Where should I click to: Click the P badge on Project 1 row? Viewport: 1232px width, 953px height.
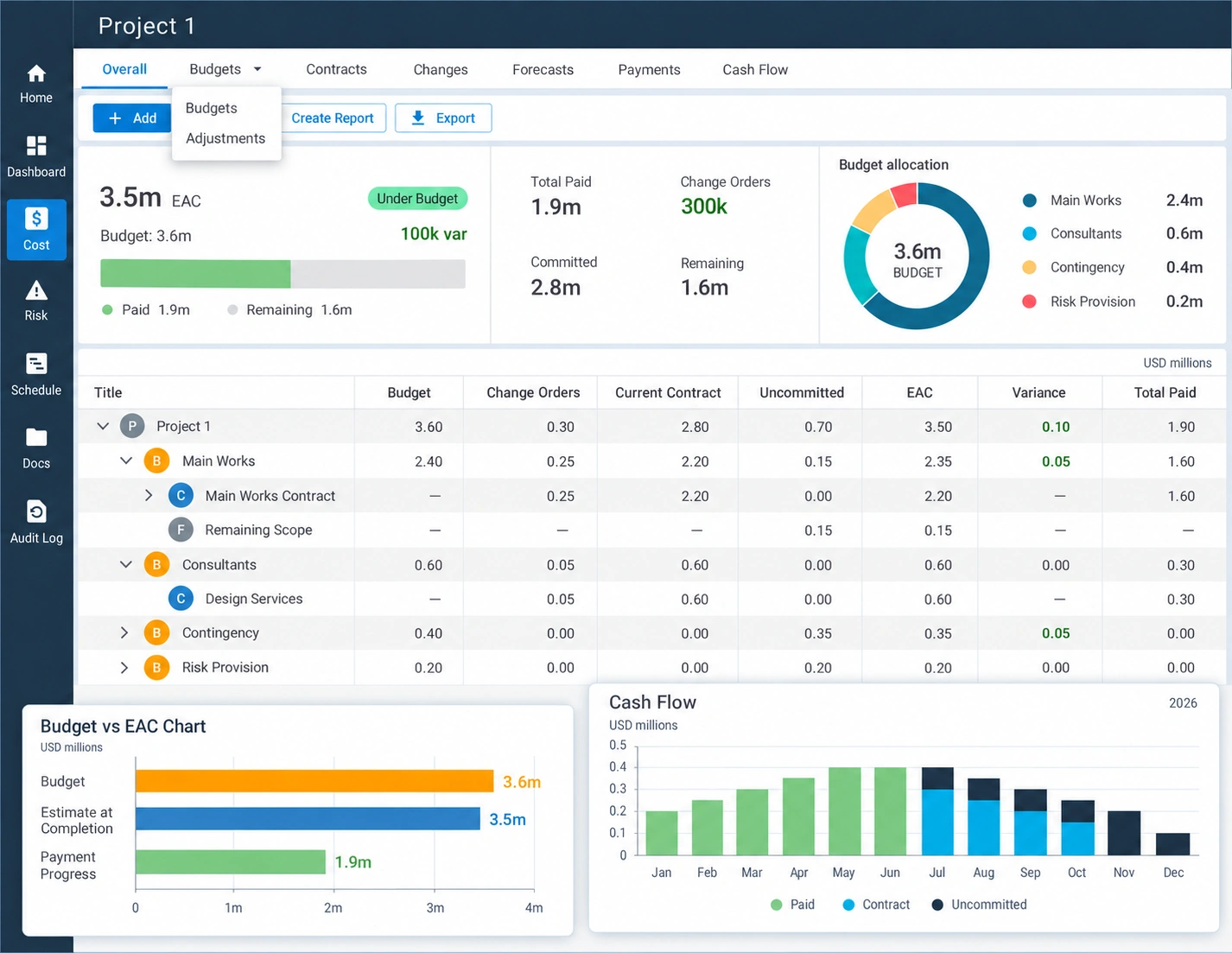tap(132, 426)
